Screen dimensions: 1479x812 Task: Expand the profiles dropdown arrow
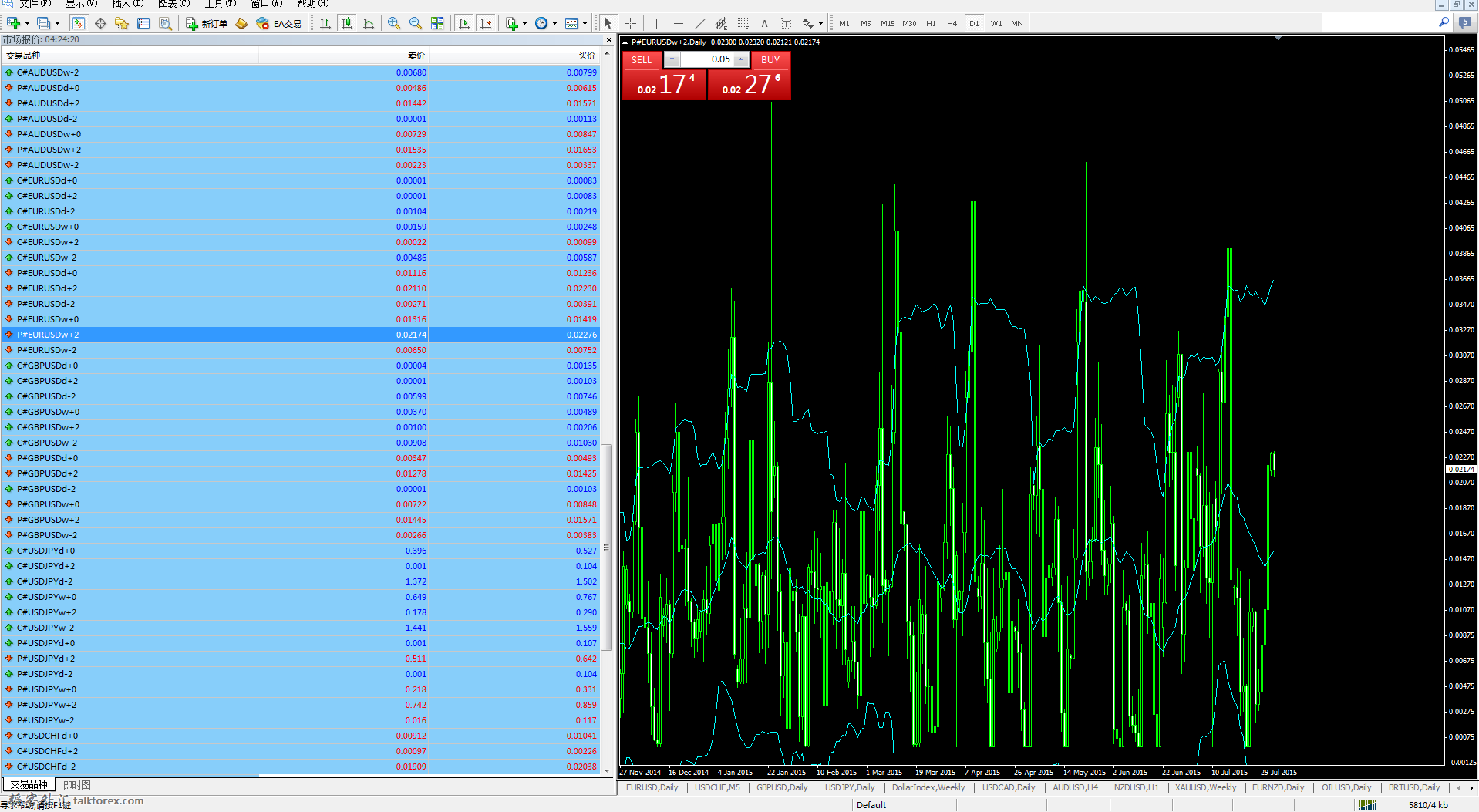click(57, 23)
